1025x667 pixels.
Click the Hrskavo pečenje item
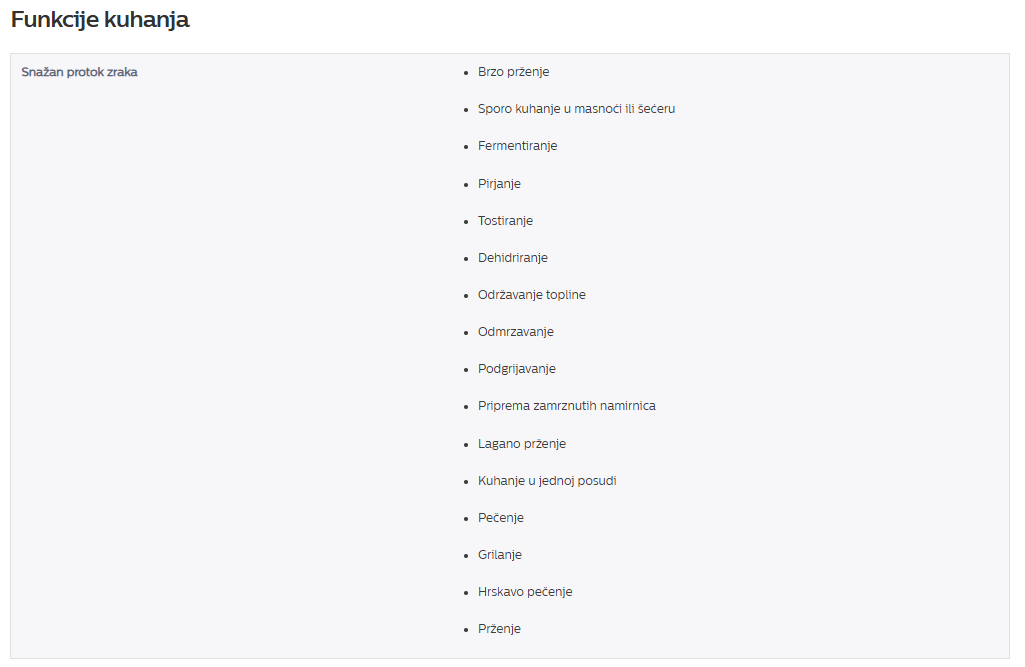pos(525,592)
